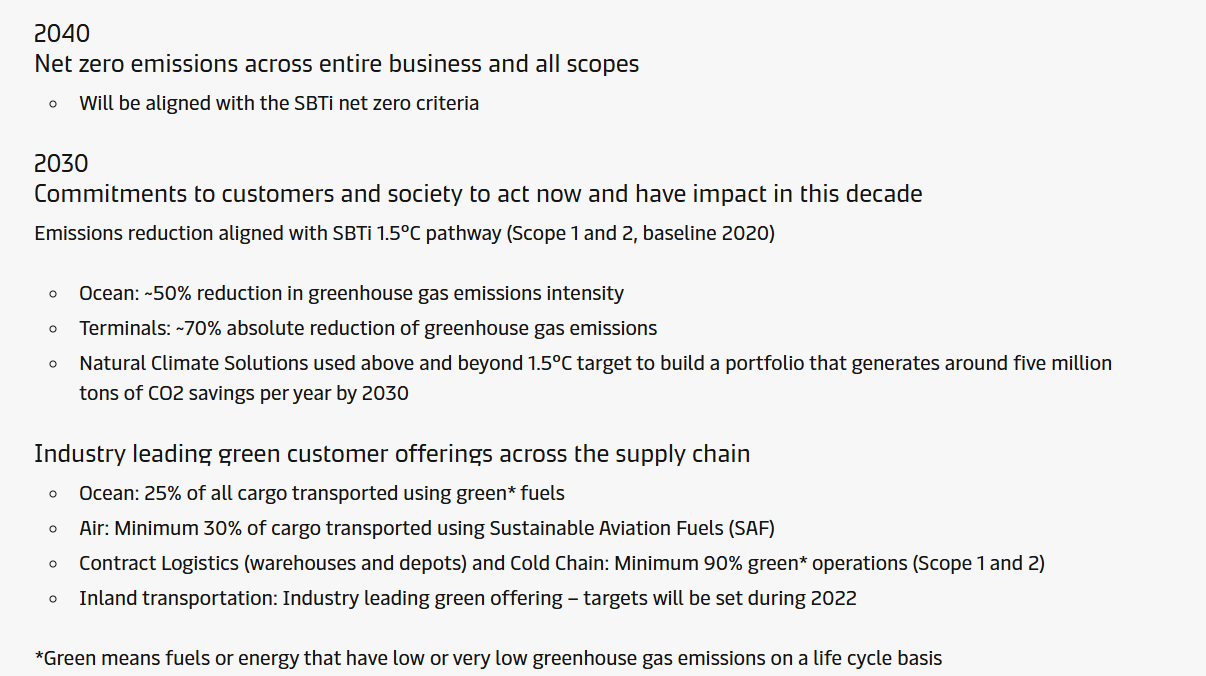Click "Sustainable Aviation Fuels (SAF)" text
The width and height of the screenshot is (1206, 676).
click(632, 528)
